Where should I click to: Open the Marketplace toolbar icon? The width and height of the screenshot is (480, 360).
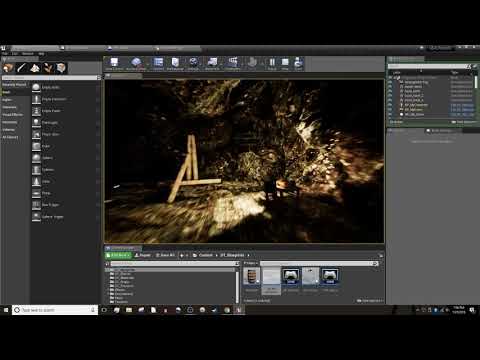click(x=175, y=63)
